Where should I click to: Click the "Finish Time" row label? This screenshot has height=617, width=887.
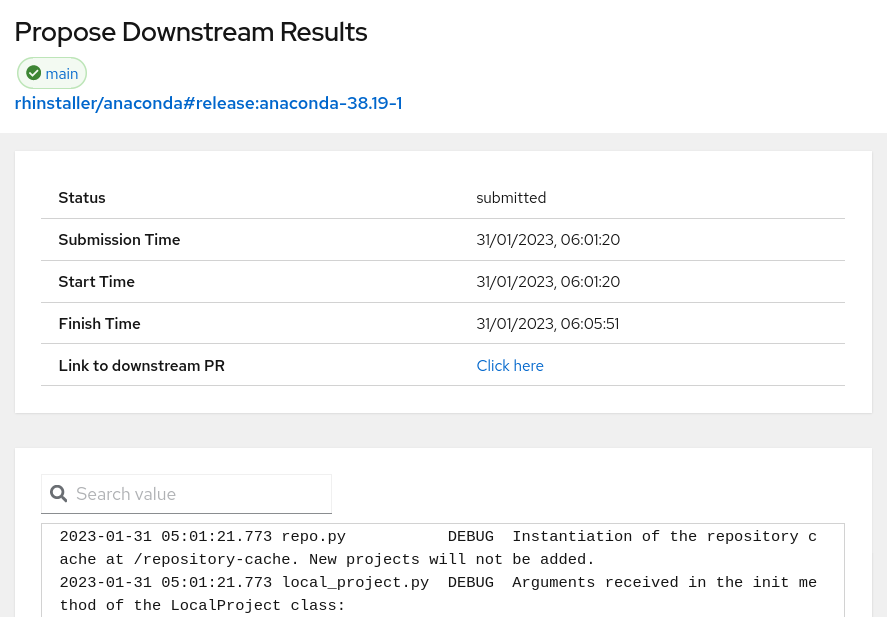99,324
